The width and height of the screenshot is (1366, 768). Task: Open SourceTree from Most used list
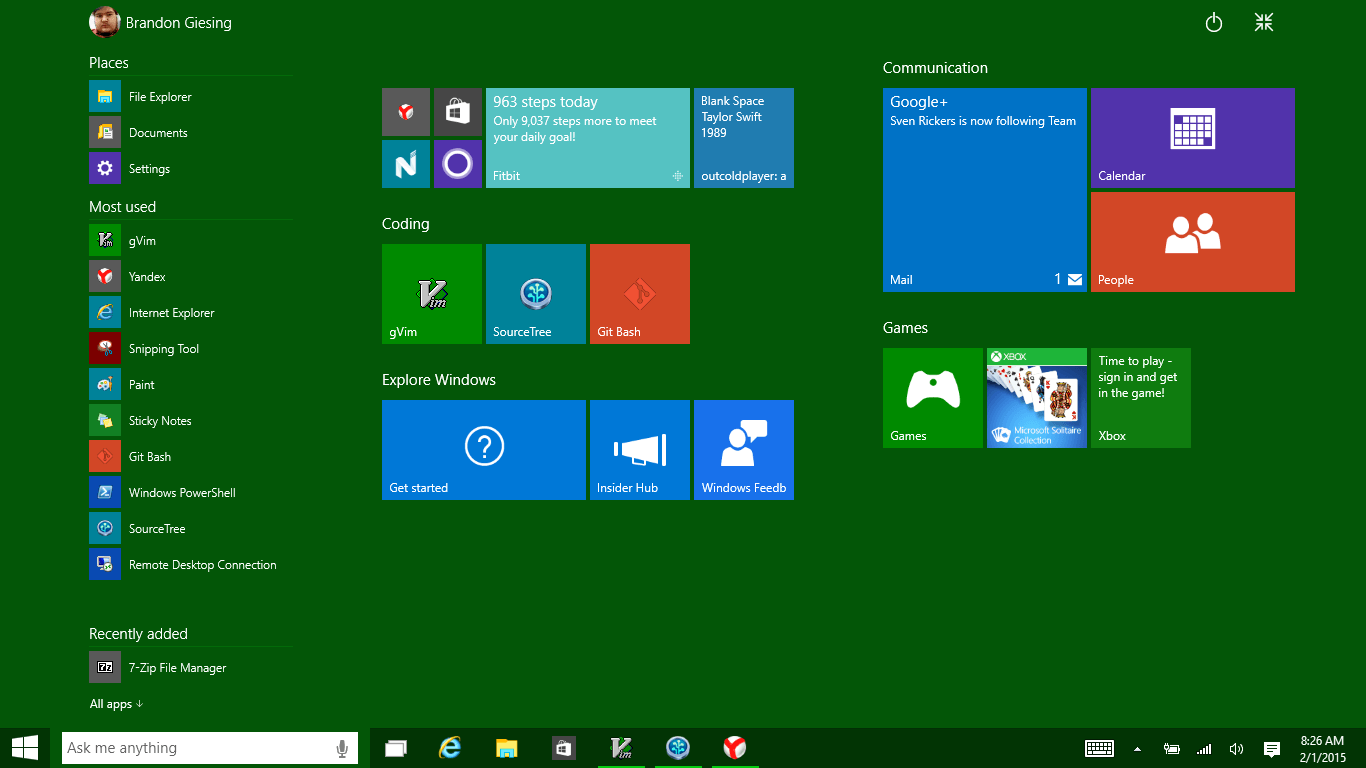191,529
